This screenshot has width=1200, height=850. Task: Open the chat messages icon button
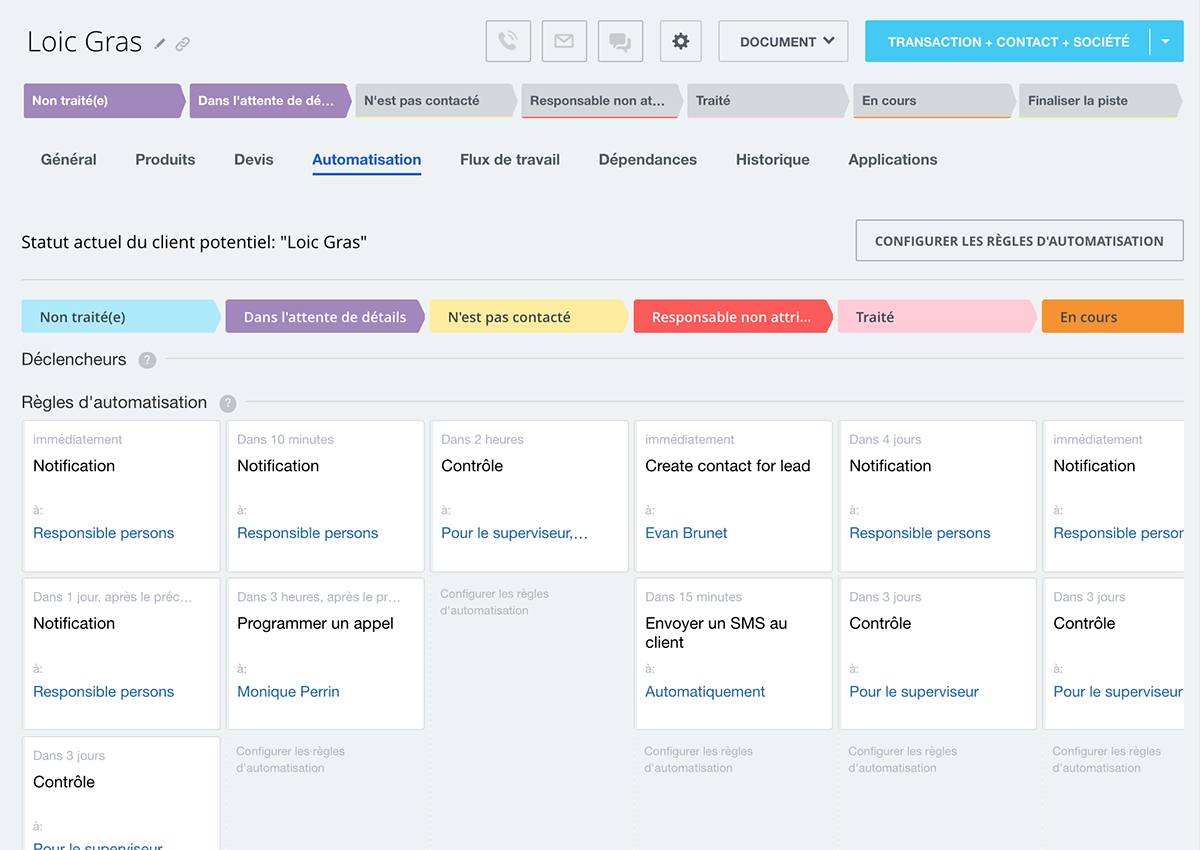click(x=620, y=42)
